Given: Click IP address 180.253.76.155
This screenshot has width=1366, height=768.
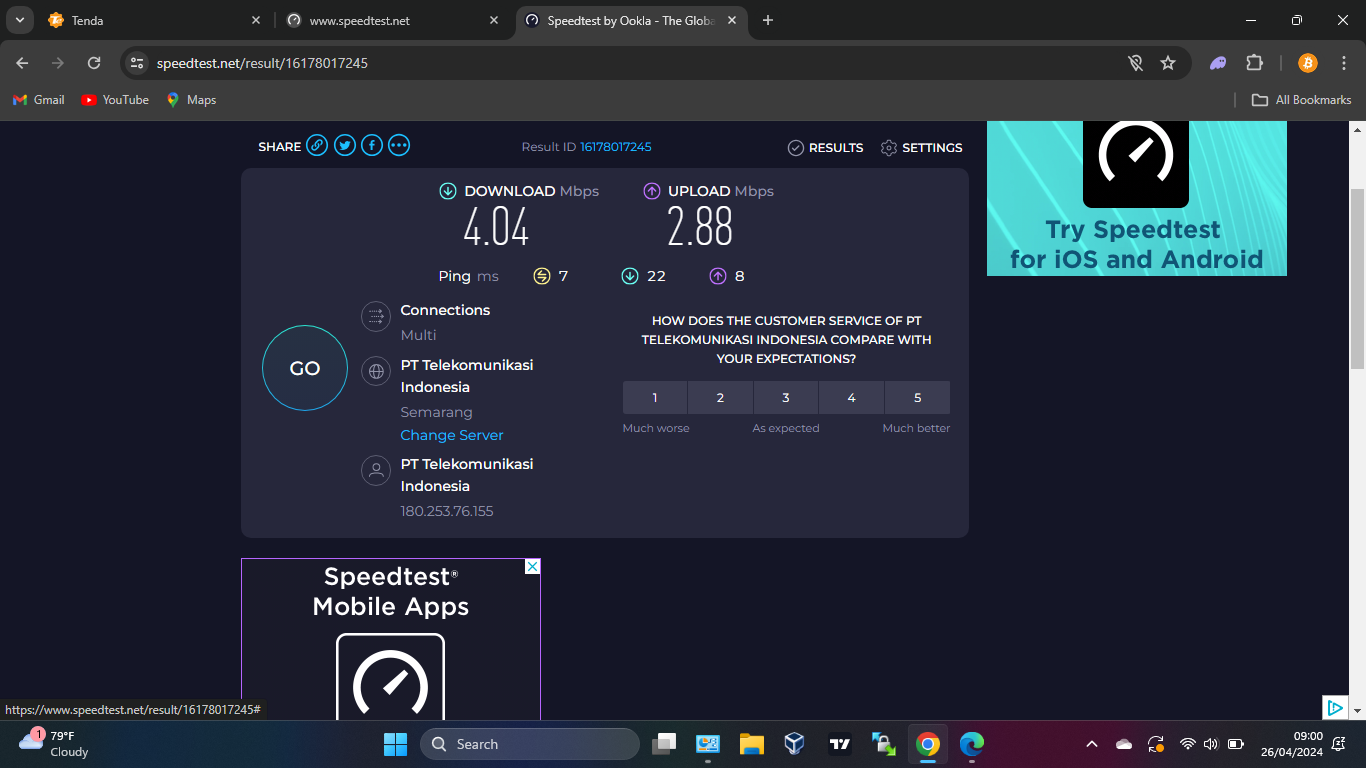Looking at the screenshot, I should pyautogui.click(x=447, y=511).
